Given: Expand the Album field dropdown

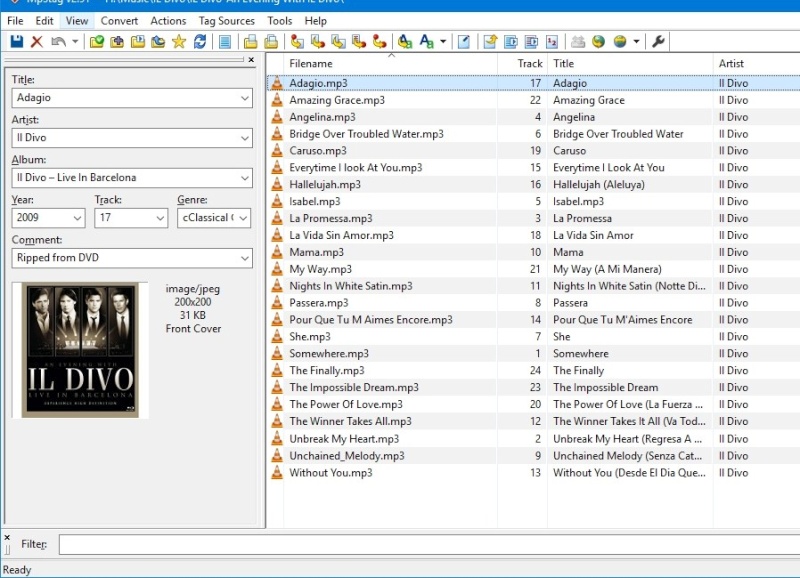Looking at the screenshot, I should (245, 178).
